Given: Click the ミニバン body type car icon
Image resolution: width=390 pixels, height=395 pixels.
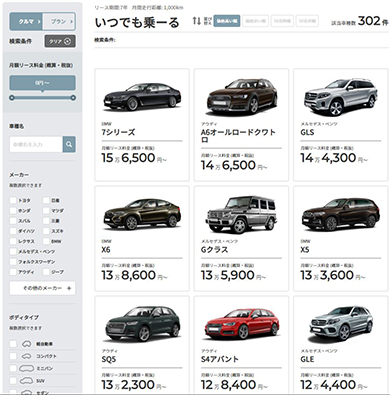Looking at the screenshot, I should [27, 368].
